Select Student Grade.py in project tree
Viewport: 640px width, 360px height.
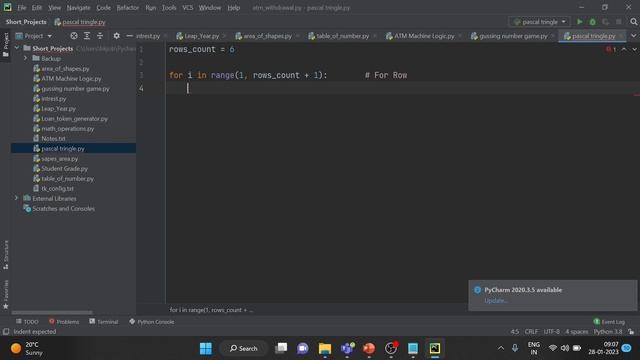tap(64, 169)
